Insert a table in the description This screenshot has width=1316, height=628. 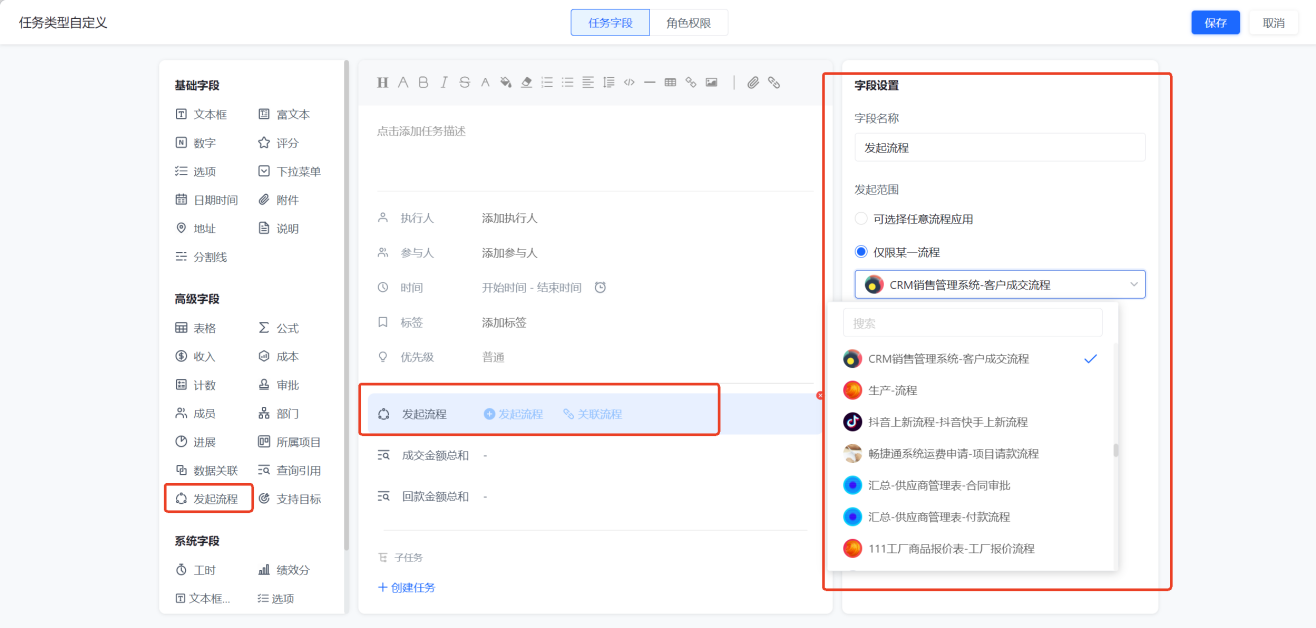pyautogui.click(x=670, y=83)
